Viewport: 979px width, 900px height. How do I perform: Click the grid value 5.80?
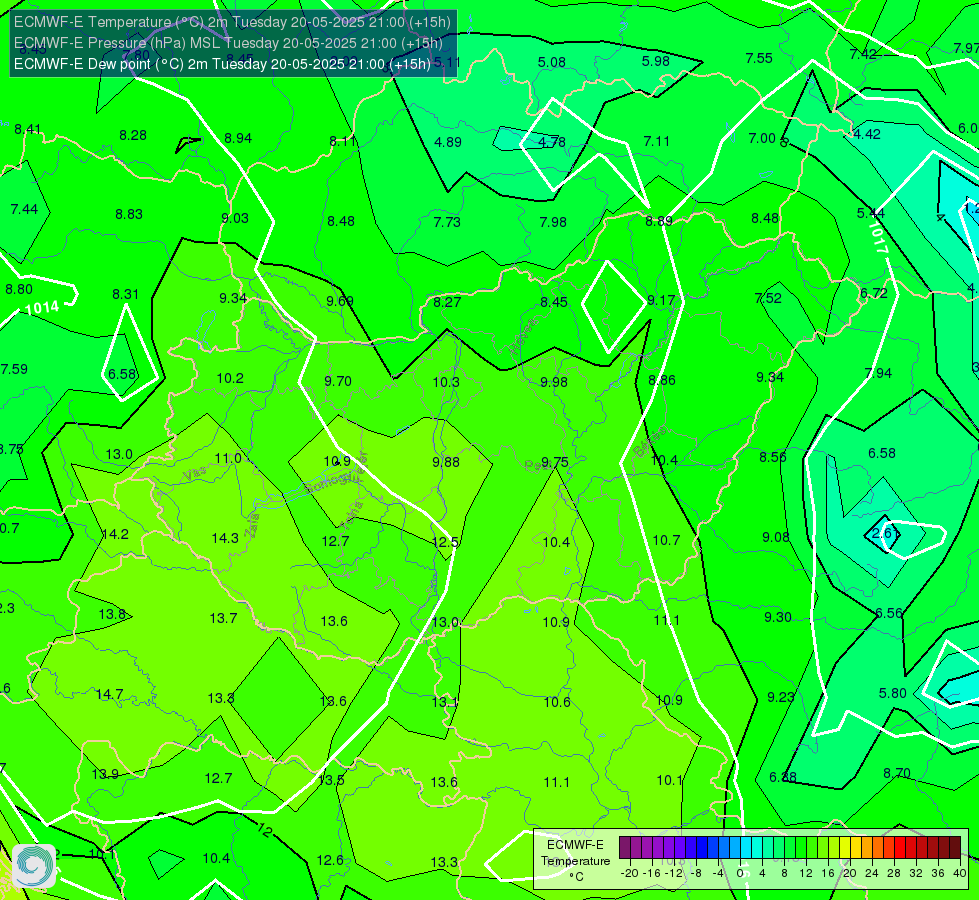[892, 693]
